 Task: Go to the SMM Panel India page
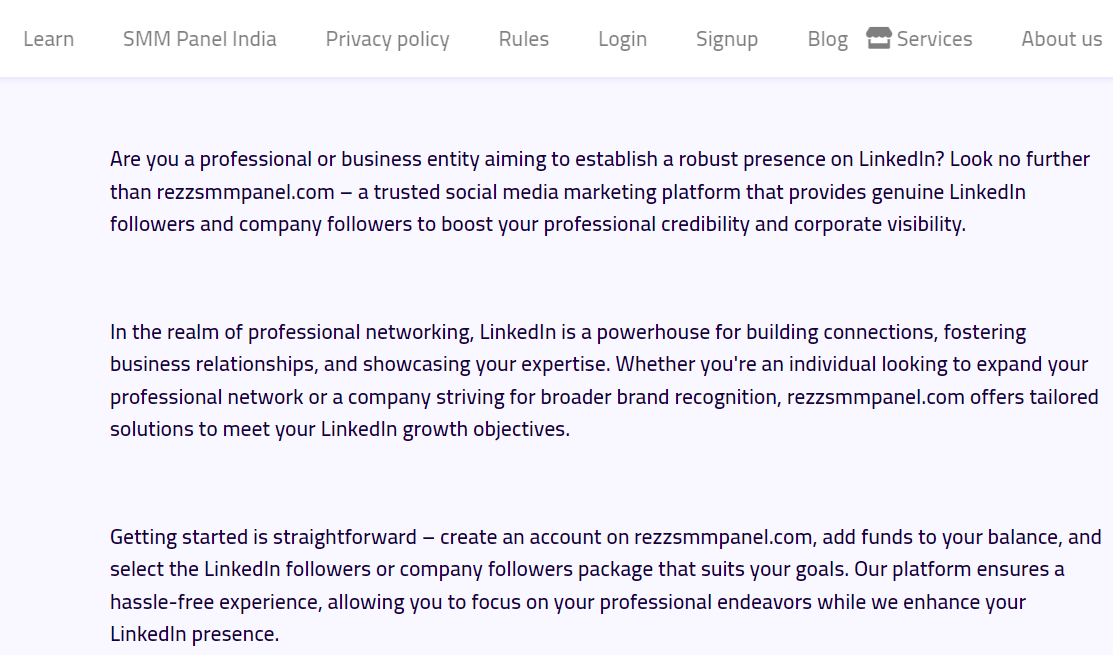pos(199,39)
